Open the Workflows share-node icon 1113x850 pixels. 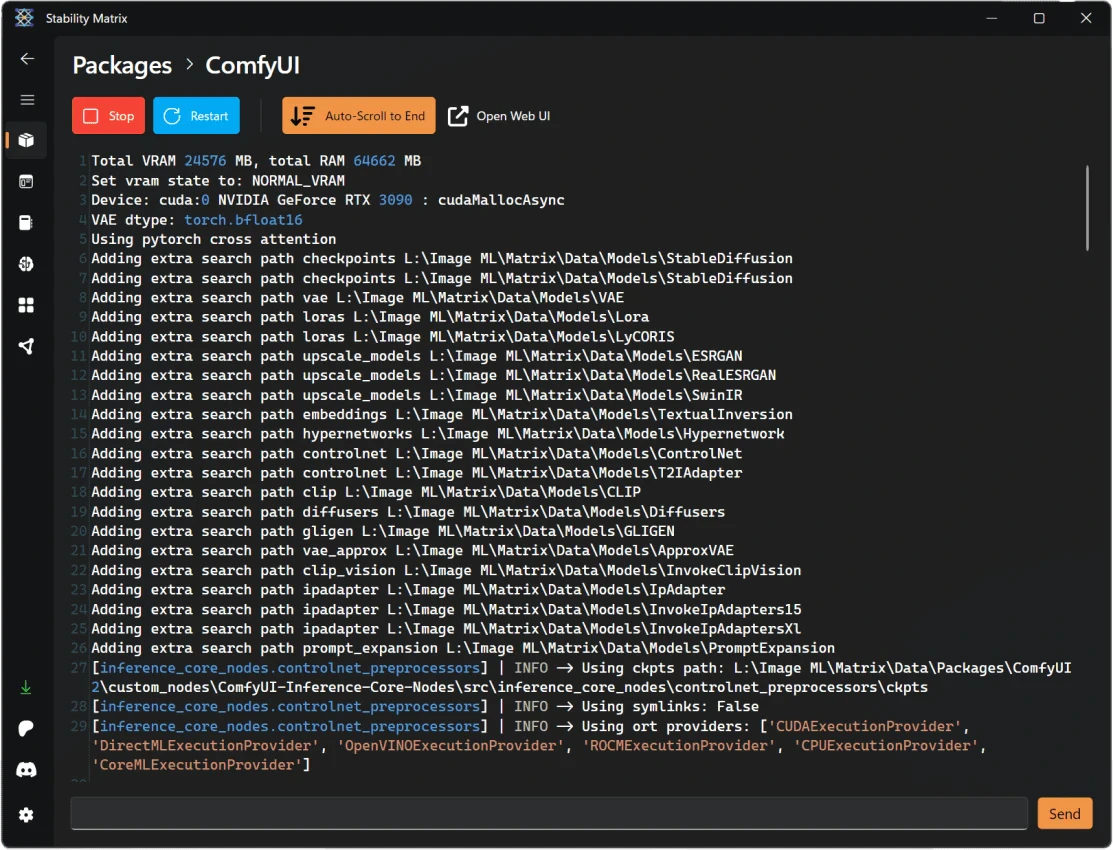(x=27, y=346)
